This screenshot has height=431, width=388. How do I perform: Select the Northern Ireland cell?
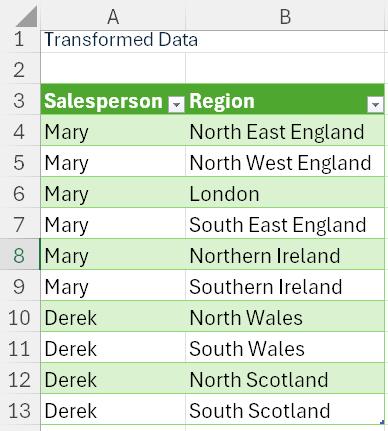coord(285,255)
